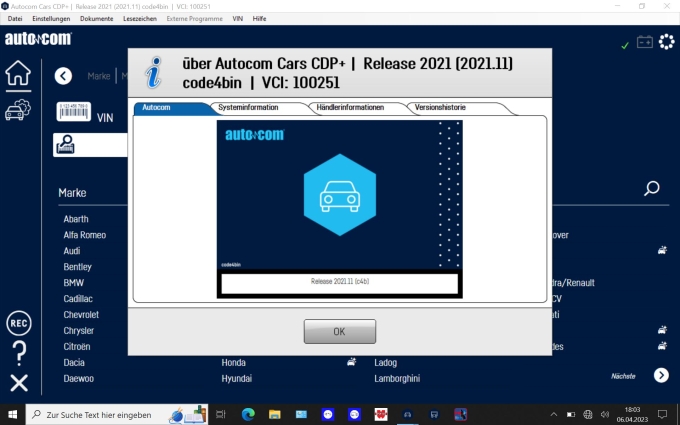Click the battery voltage icon

click(x=645, y=42)
